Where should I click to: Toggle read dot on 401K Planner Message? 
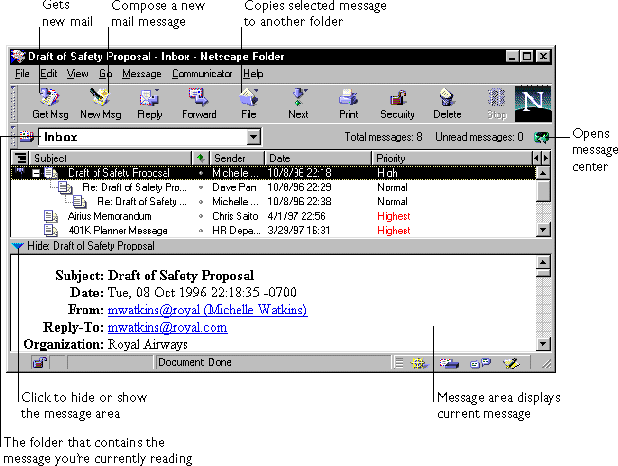201,230
